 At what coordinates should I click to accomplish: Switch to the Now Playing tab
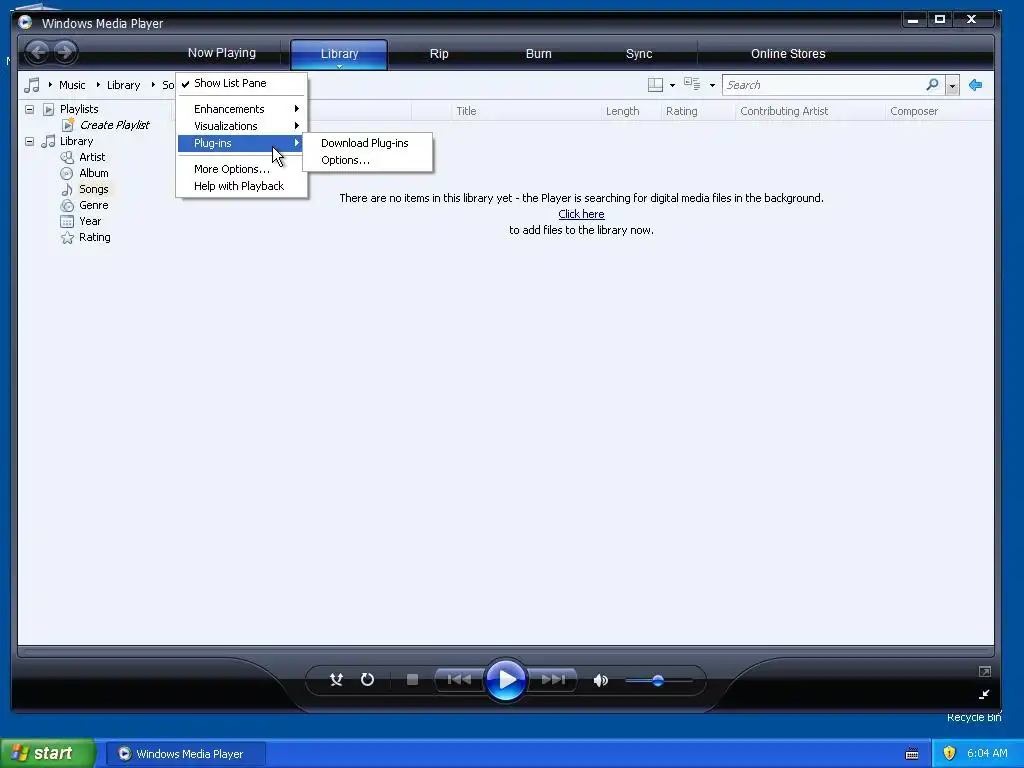(221, 53)
